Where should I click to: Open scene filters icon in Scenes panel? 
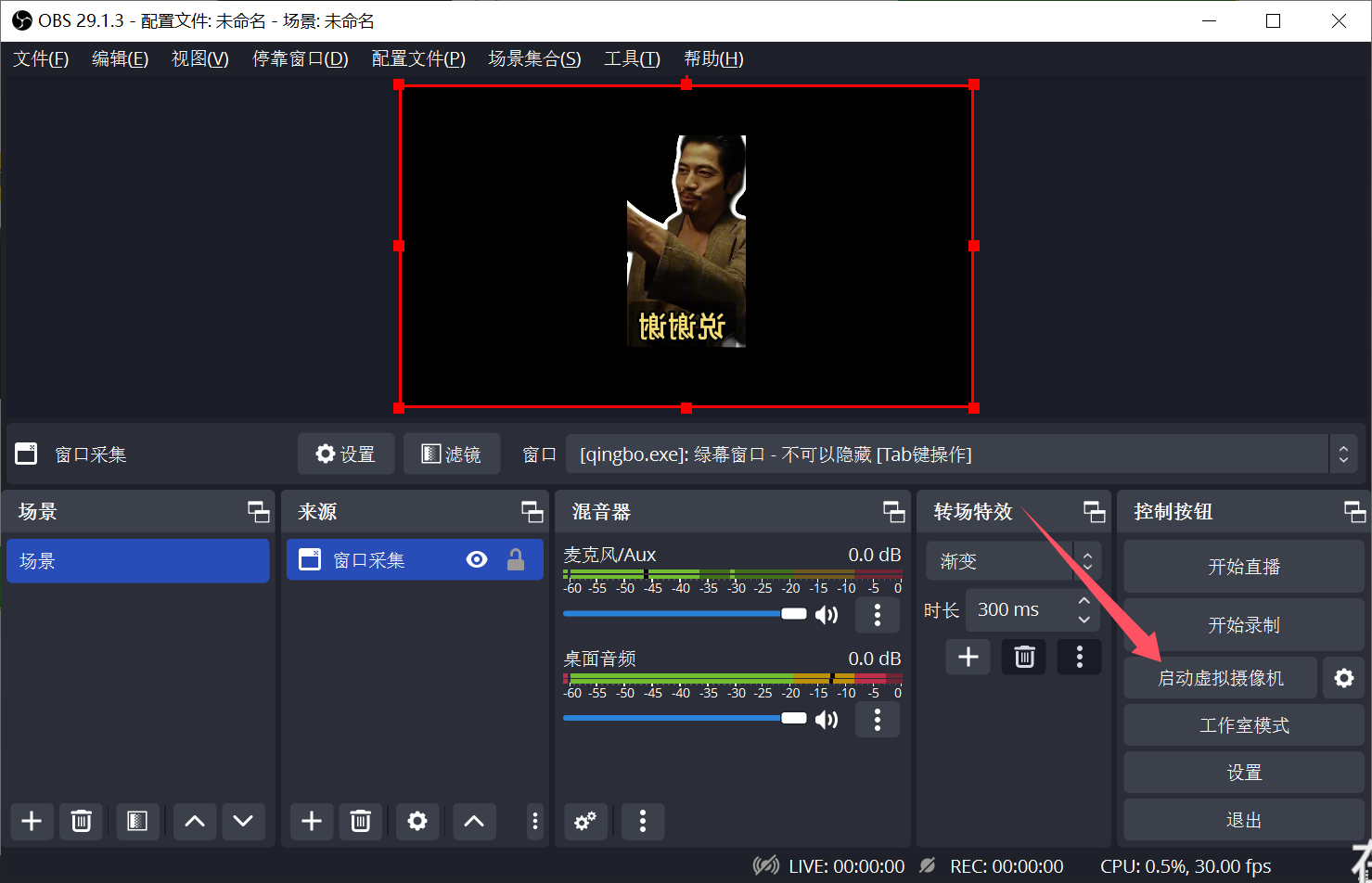[137, 821]
